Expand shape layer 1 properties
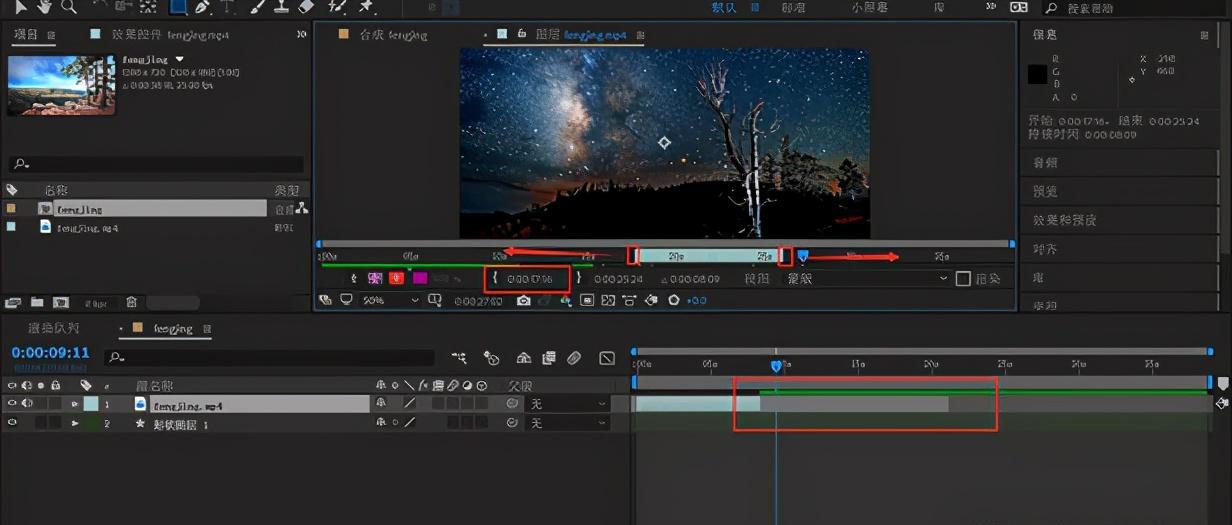The width and height of the screenshot is (1232, 525). click(74, 423)
